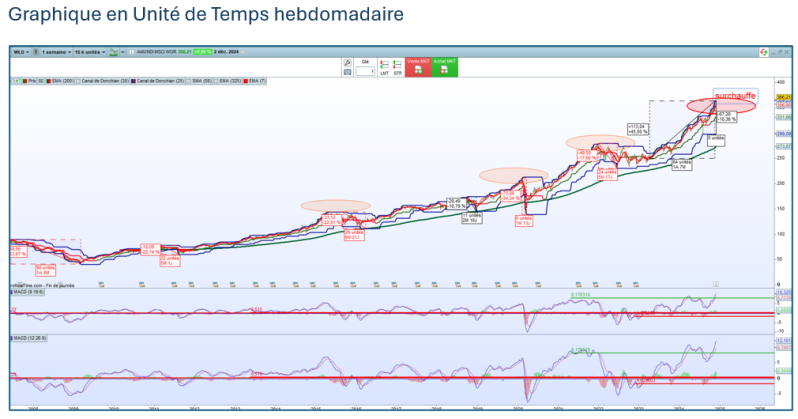Open the '1 semaine' timeframe dropdown
798x419 pixels.
tap(56, 52)
